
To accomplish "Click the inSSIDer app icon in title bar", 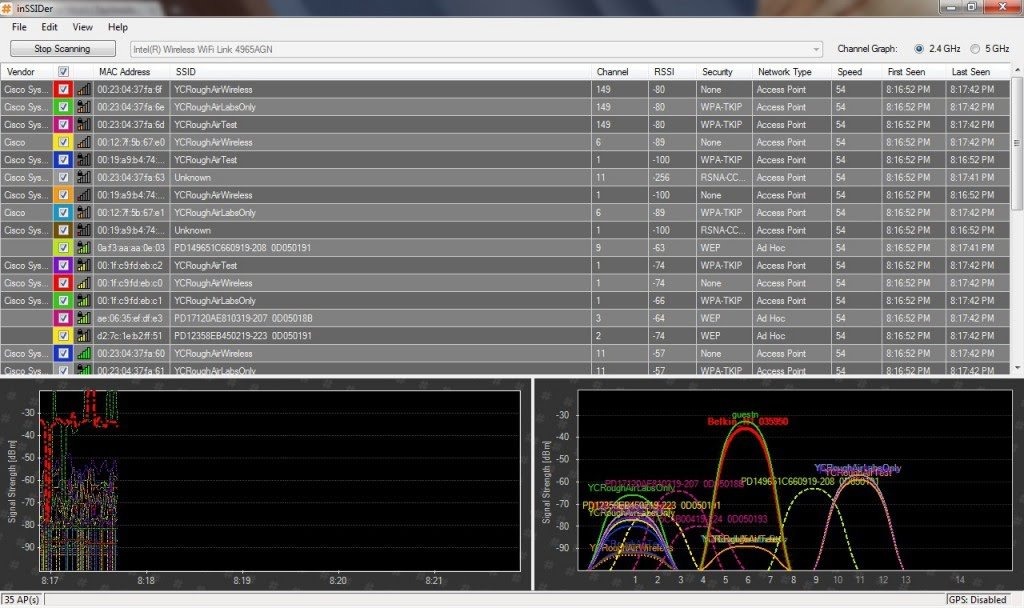I will (8, 7).
